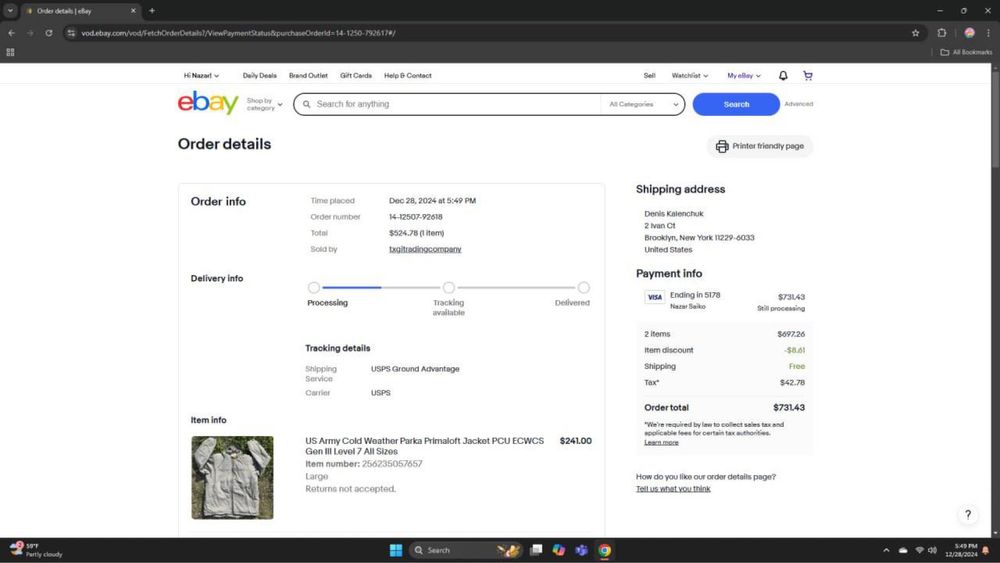Click the Tracking available step circle
1000x563 pixels.
coord(448,288)
